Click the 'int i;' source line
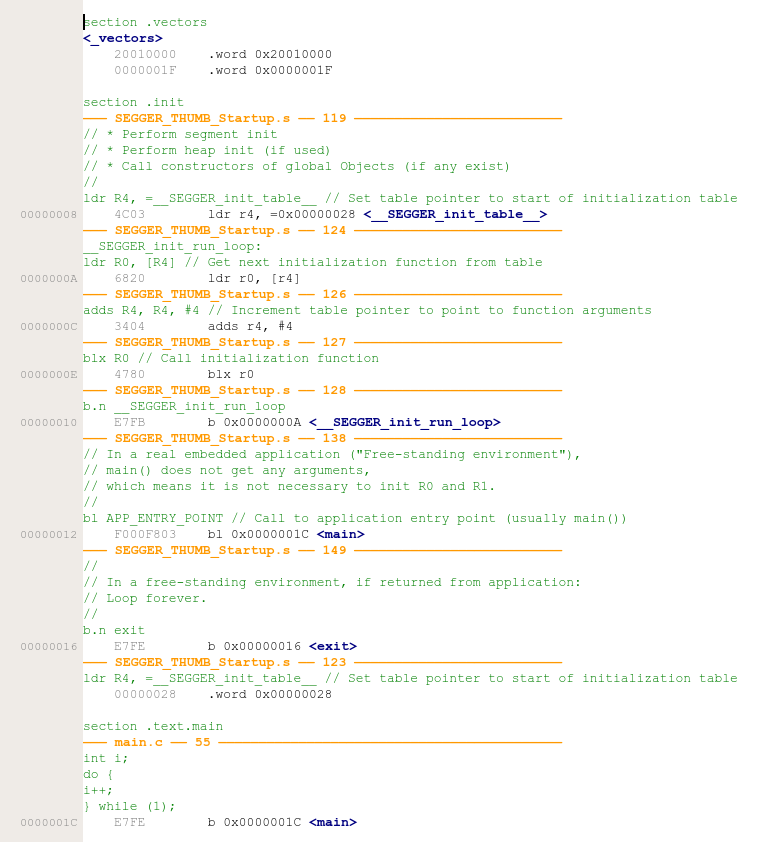The image size is (781, 842). (x=106, y=759)
